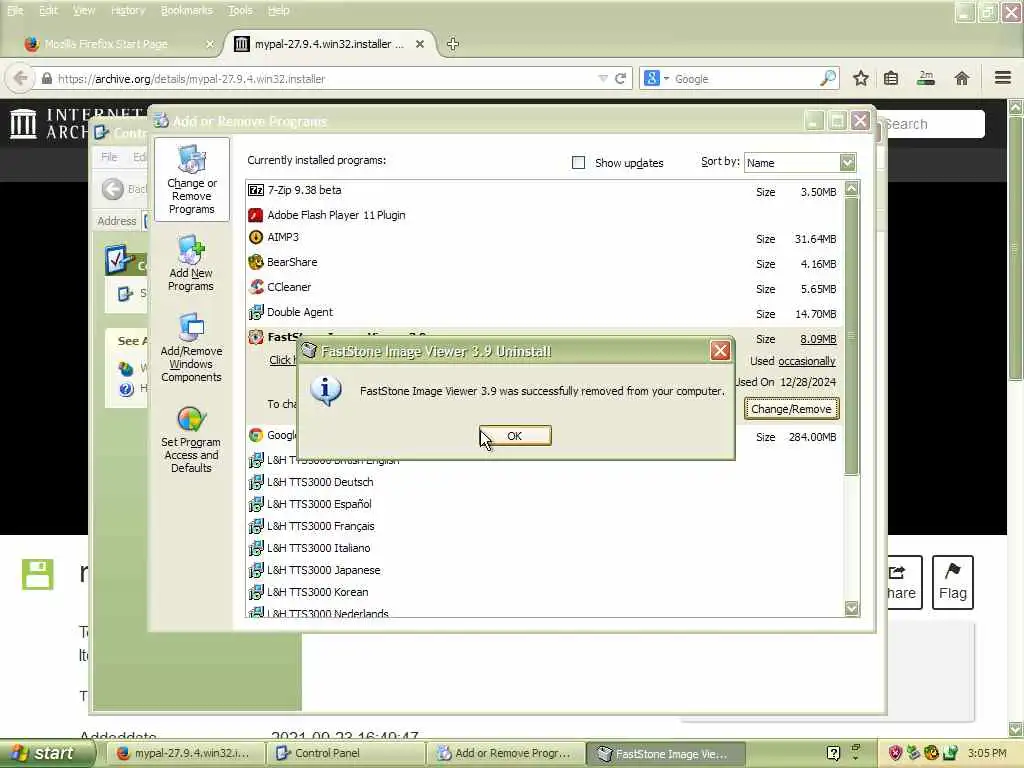
Task: Select the AIMP3 program icon
Action: tap(256, 237)
